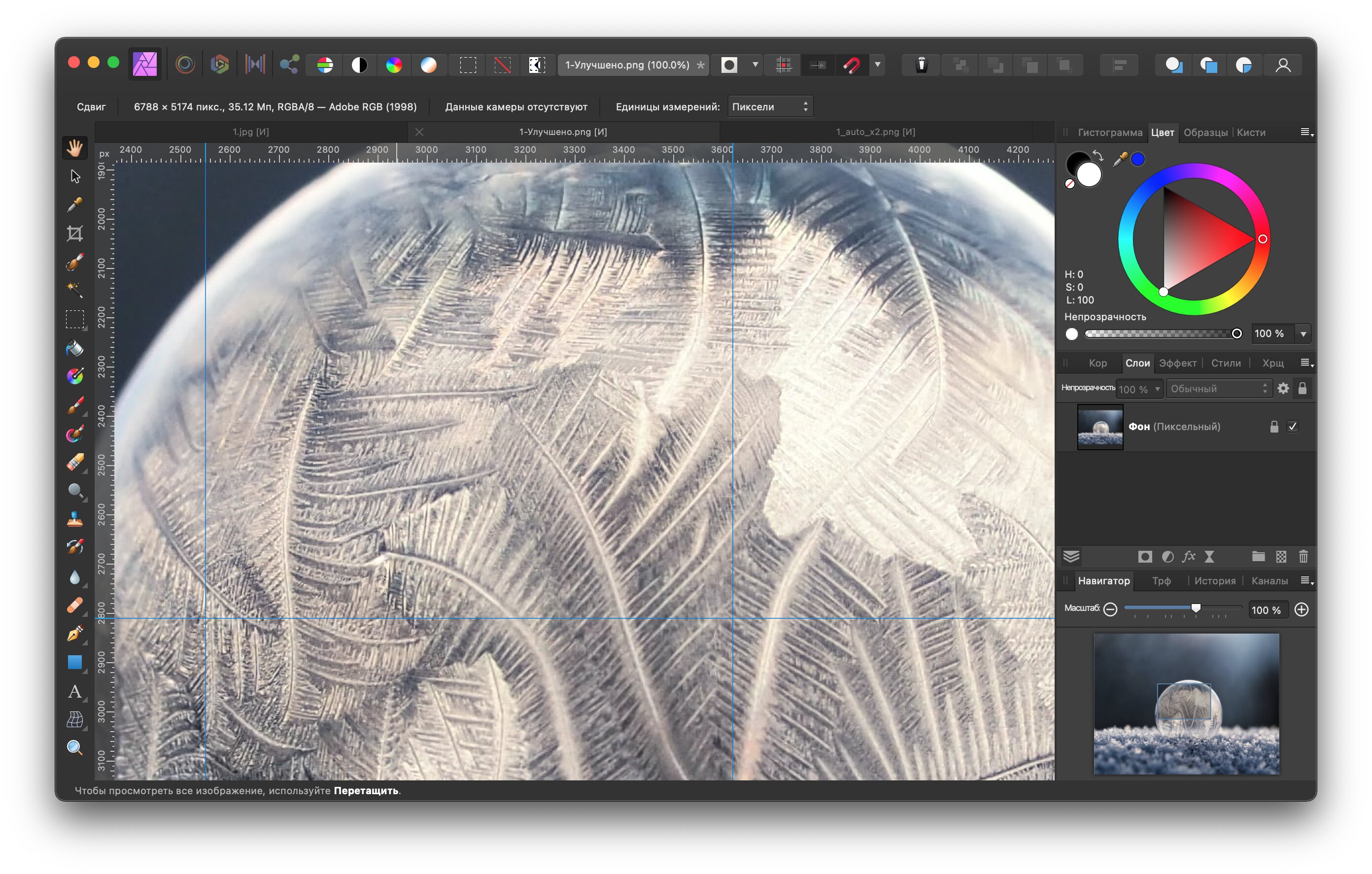
Task: Select the Blur droplet tool
Action: coord(74,576)
